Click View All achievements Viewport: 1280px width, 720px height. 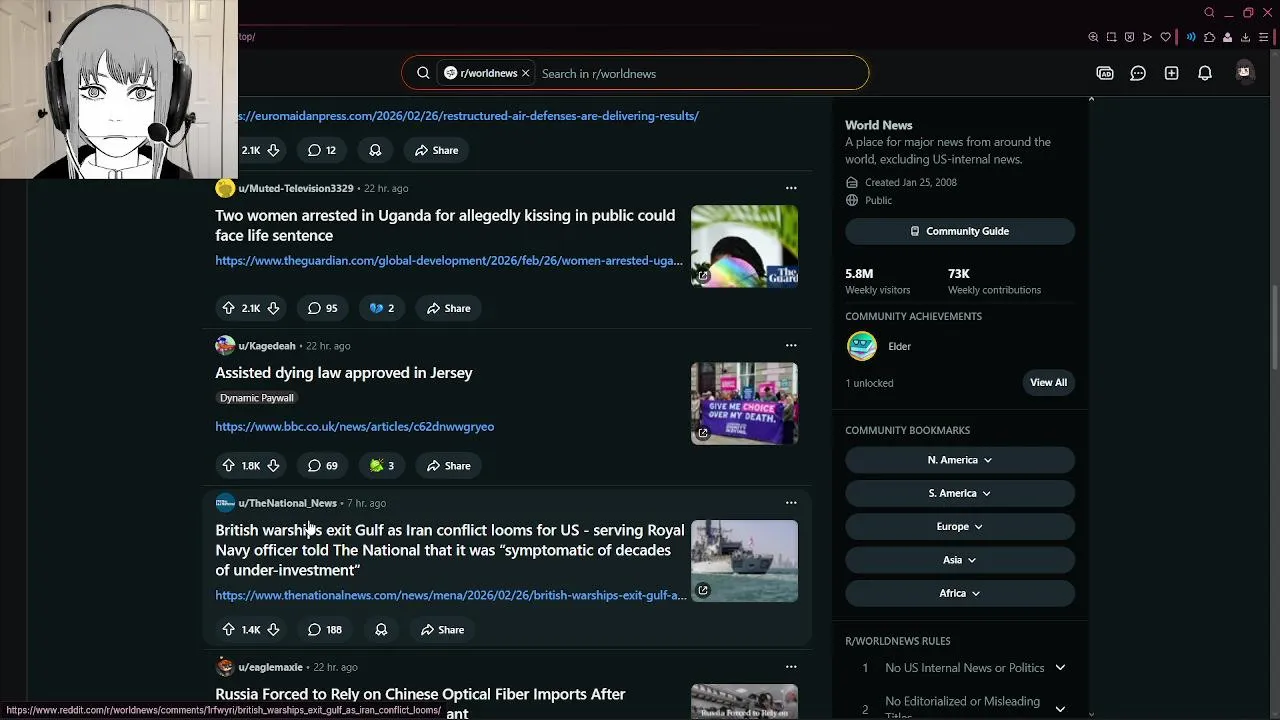(1048, 382)
